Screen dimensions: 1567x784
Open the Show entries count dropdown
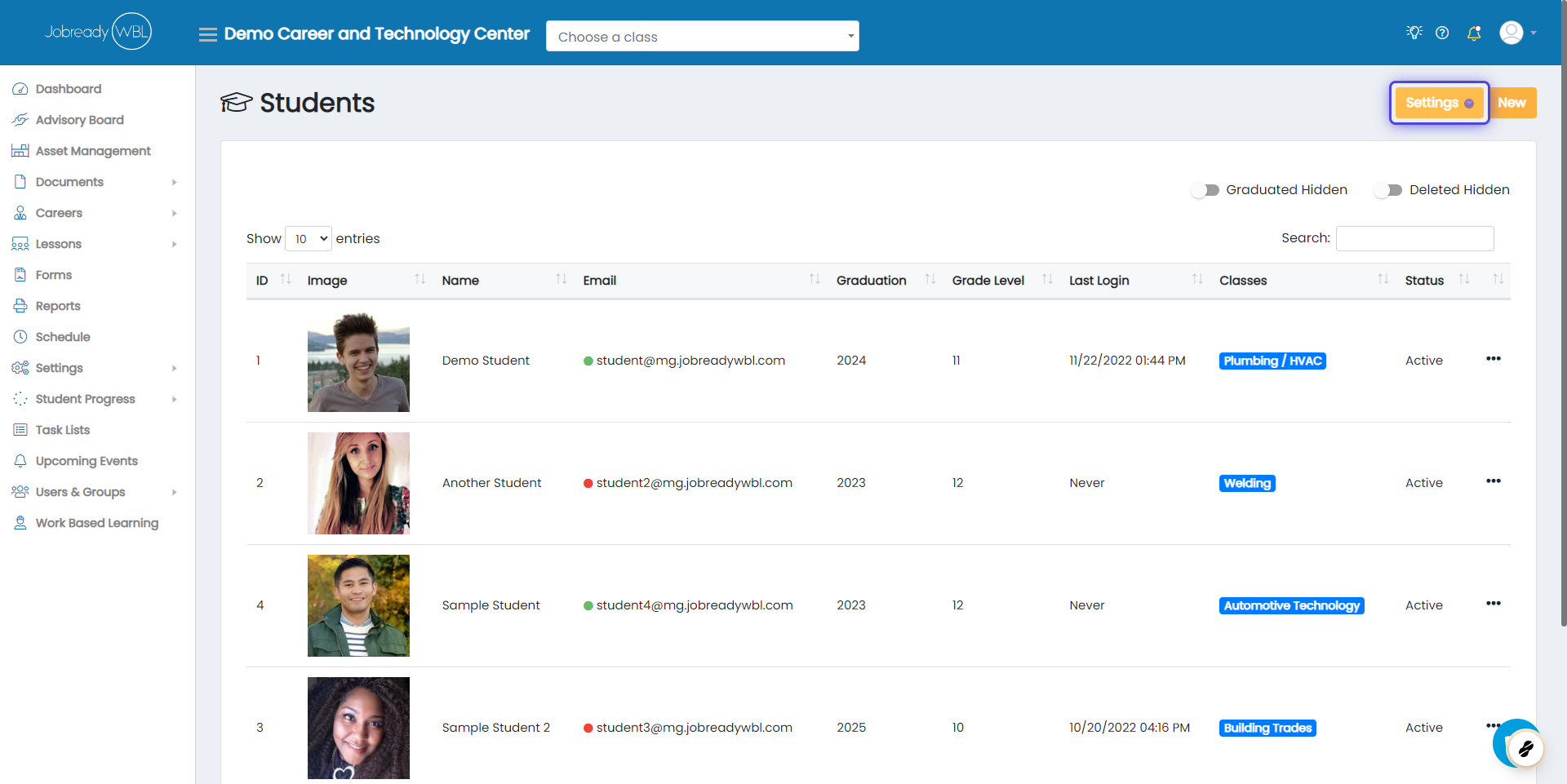pyautogui.click(x=309, y=239)
